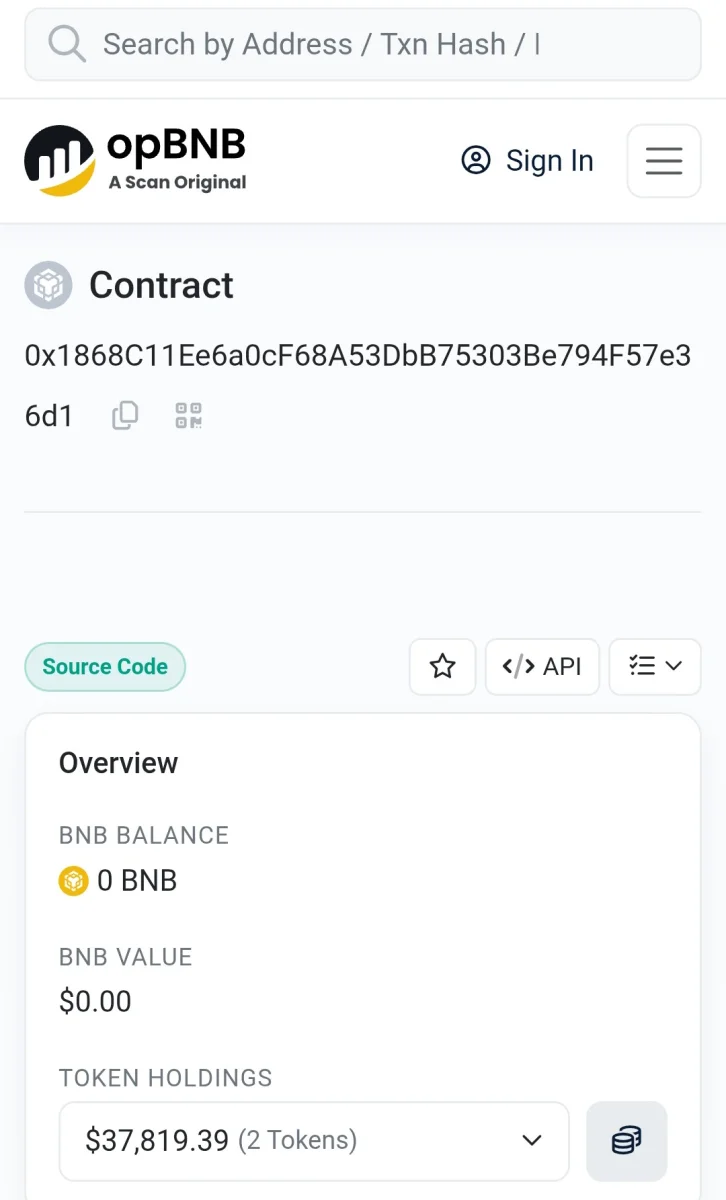Add contract to watch list star
Viewport: 726px width, 1200px height.
[x=442, y=667]
